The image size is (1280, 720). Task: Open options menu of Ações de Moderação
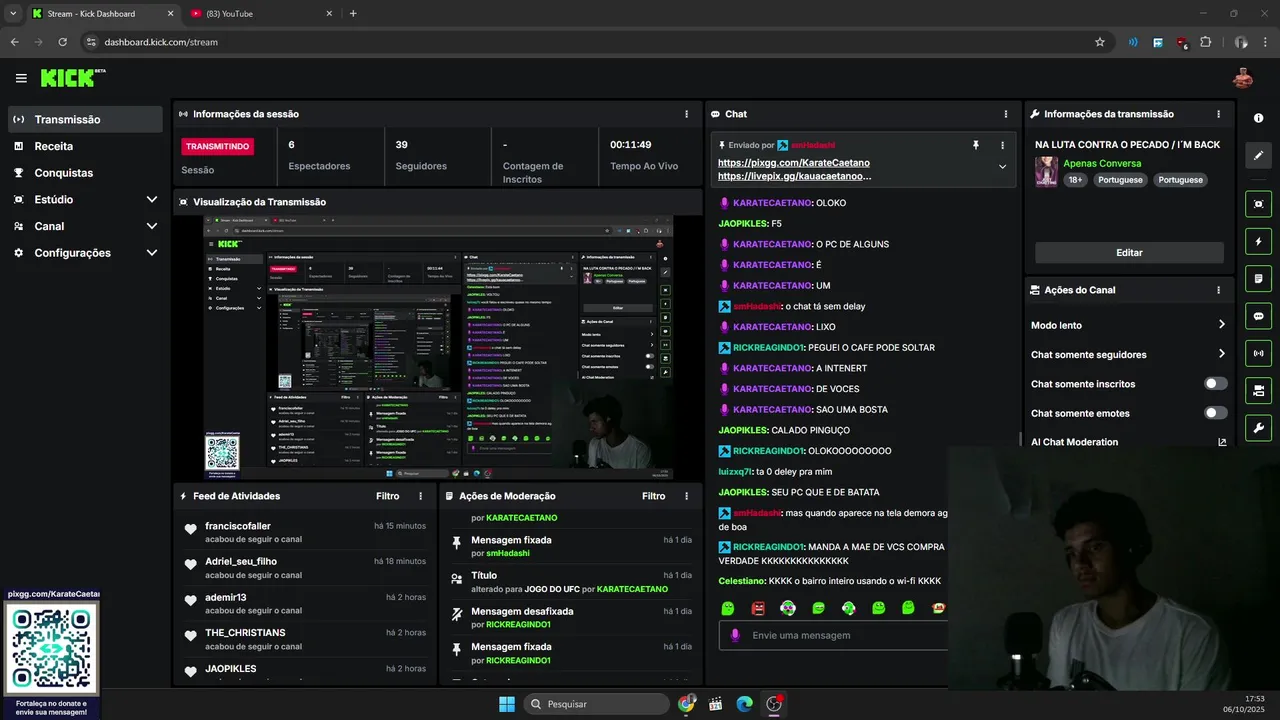point(686,496)
